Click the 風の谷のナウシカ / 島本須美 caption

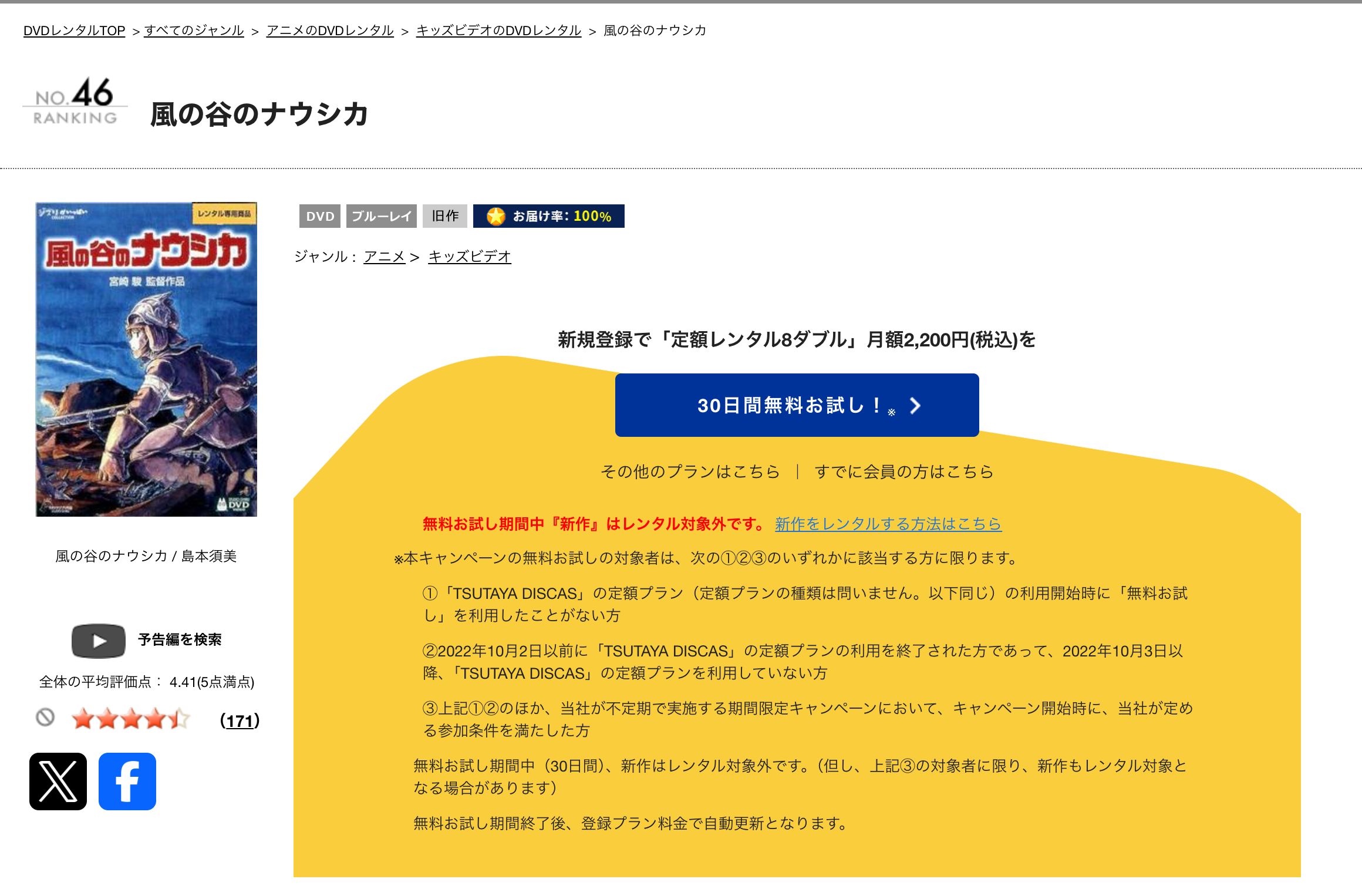146,556
